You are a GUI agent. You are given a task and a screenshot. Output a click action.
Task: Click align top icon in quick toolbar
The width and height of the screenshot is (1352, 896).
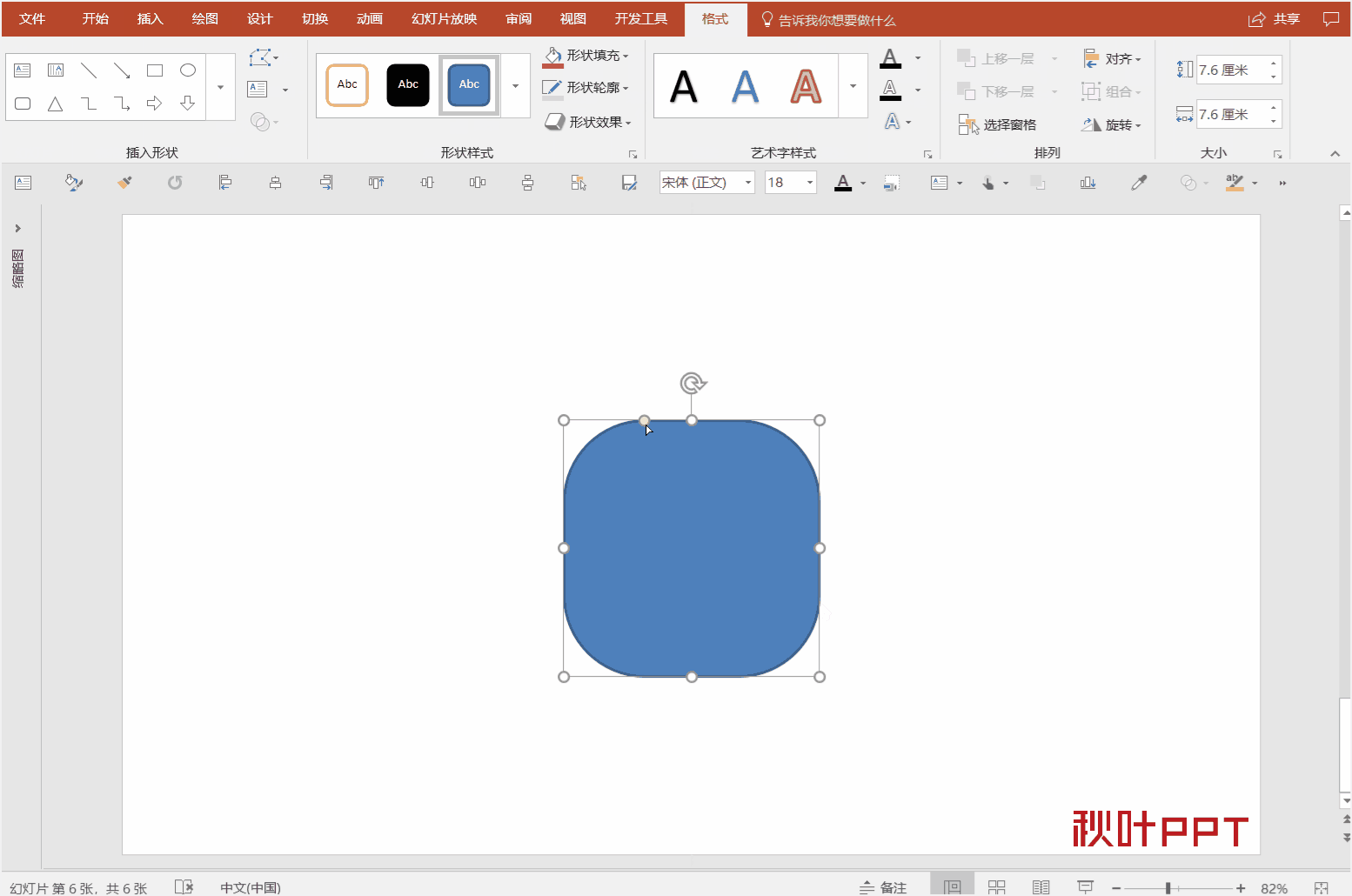pos(376,183)
